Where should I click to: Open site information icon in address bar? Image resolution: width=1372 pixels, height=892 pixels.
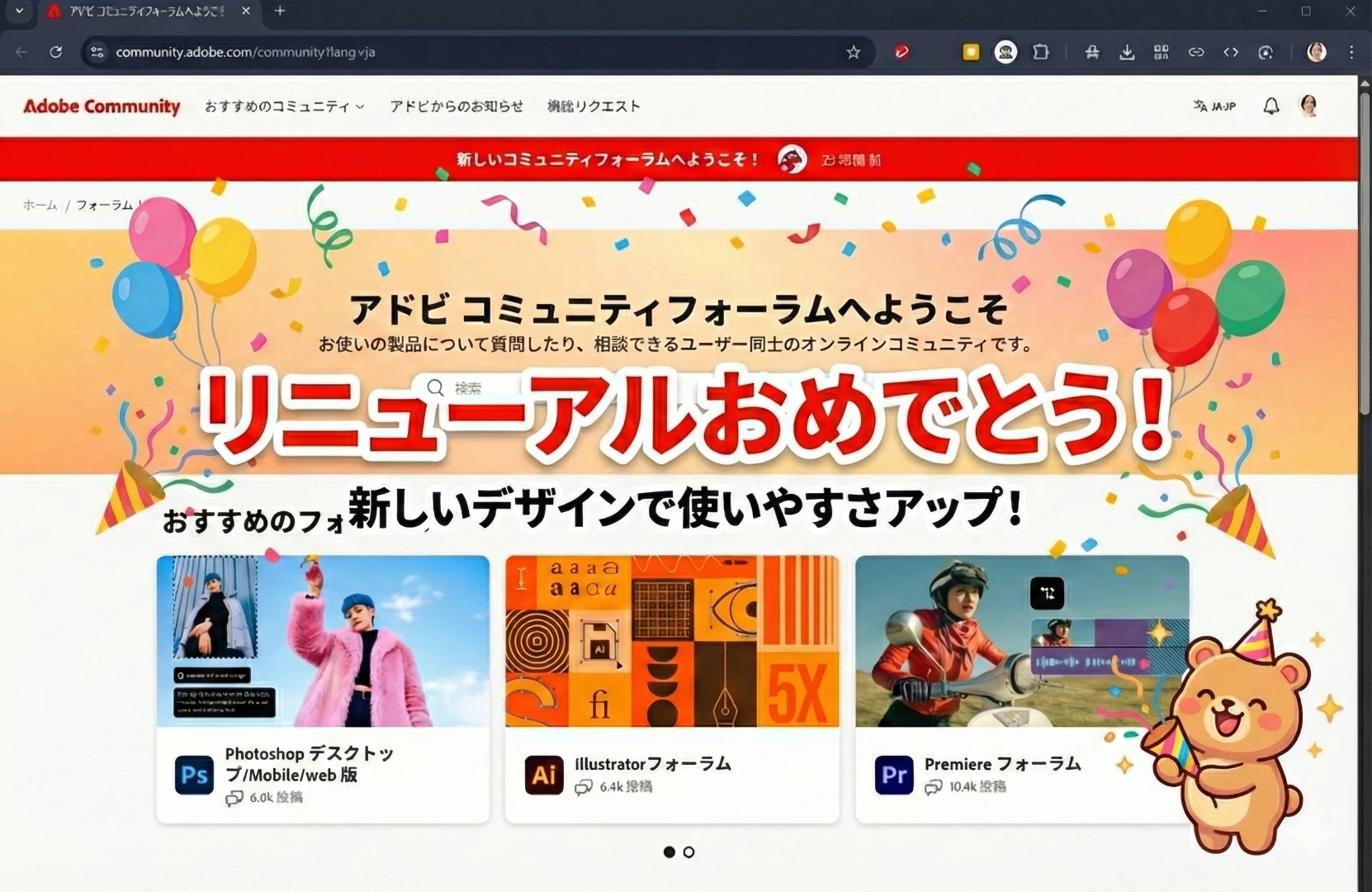point(97,52)
